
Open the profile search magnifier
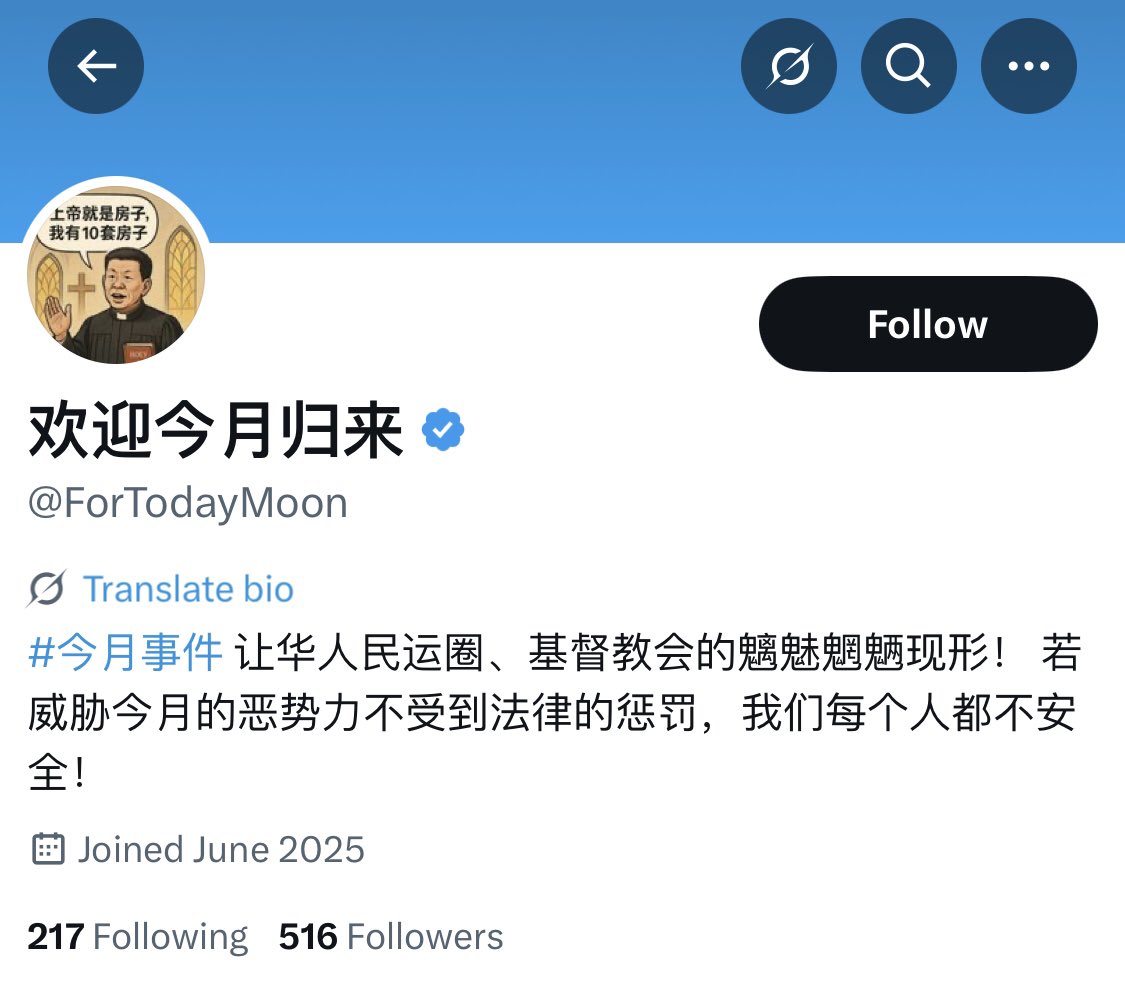point(908,66)
